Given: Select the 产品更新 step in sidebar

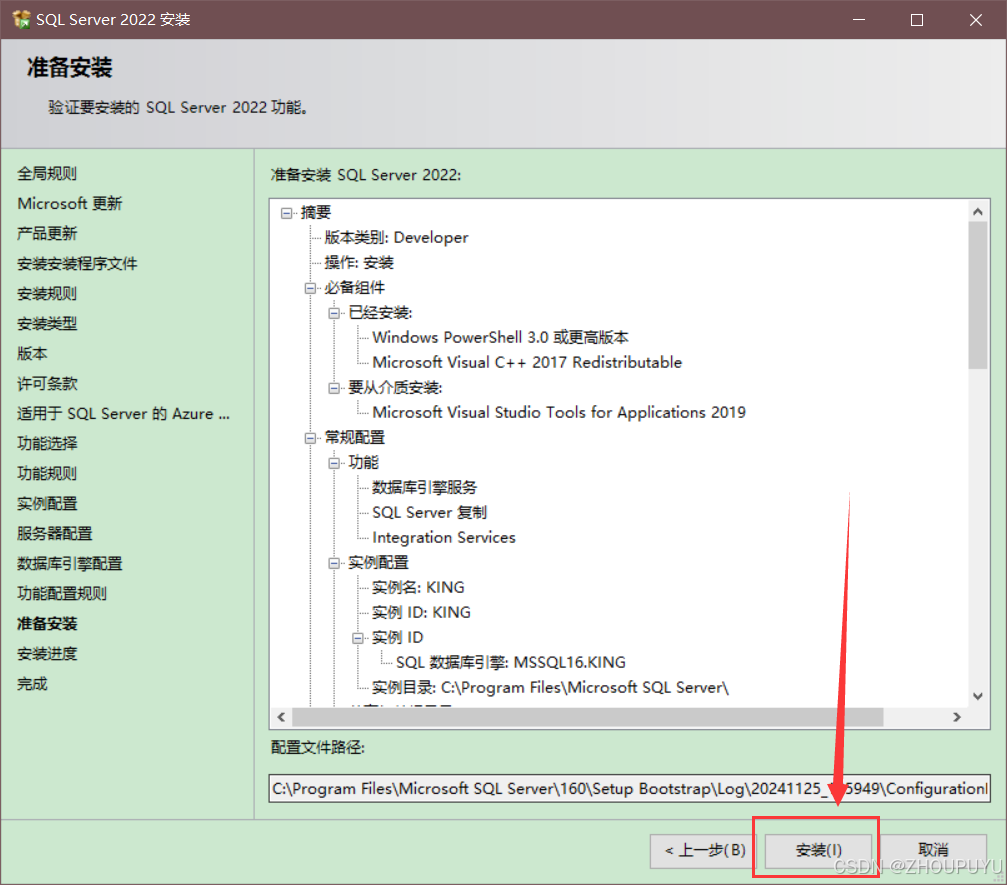Looking at the screenshot, I should coord(47,234).
